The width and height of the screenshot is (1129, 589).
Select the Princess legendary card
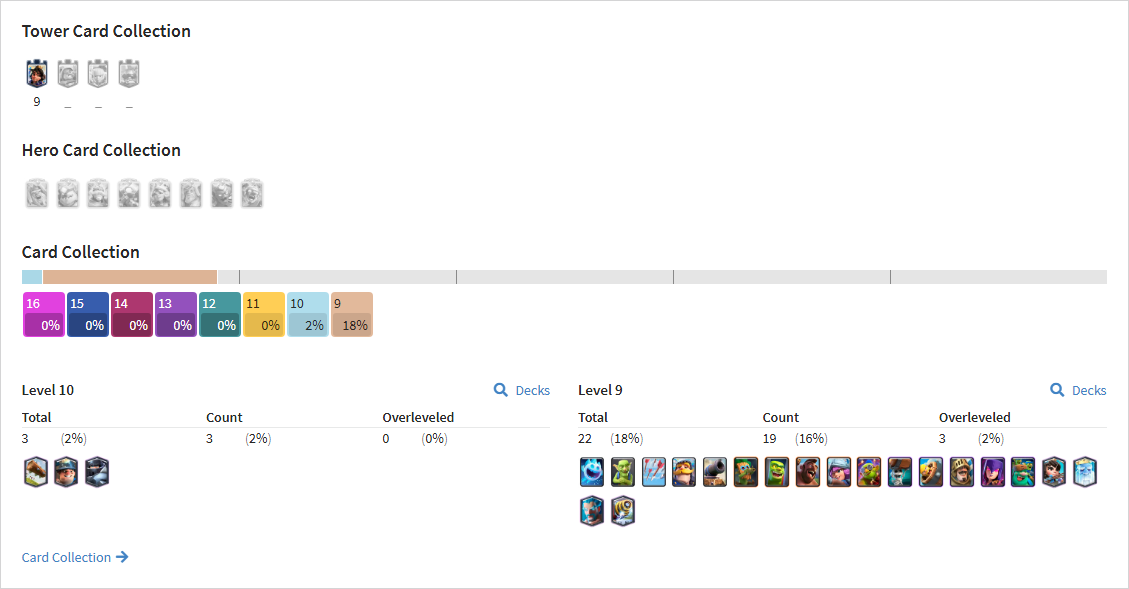point(1054,472)
